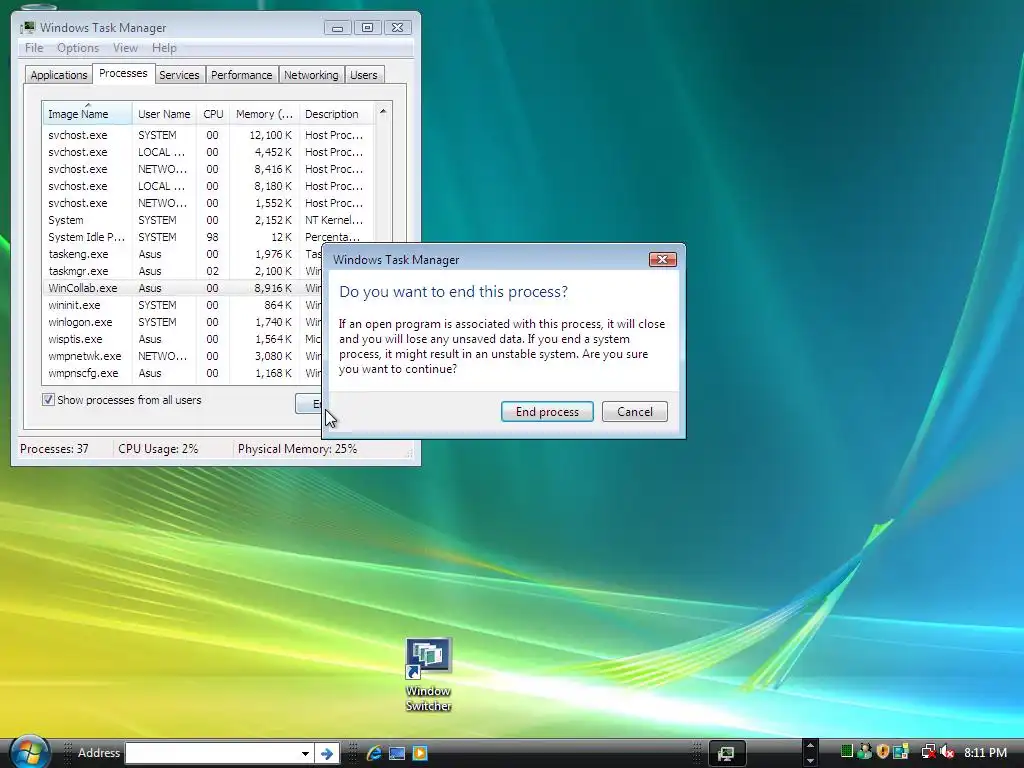Close the end process confirmation dialog
The height and width of the screenshot is (768, 1024).
(x=662, y=259)
